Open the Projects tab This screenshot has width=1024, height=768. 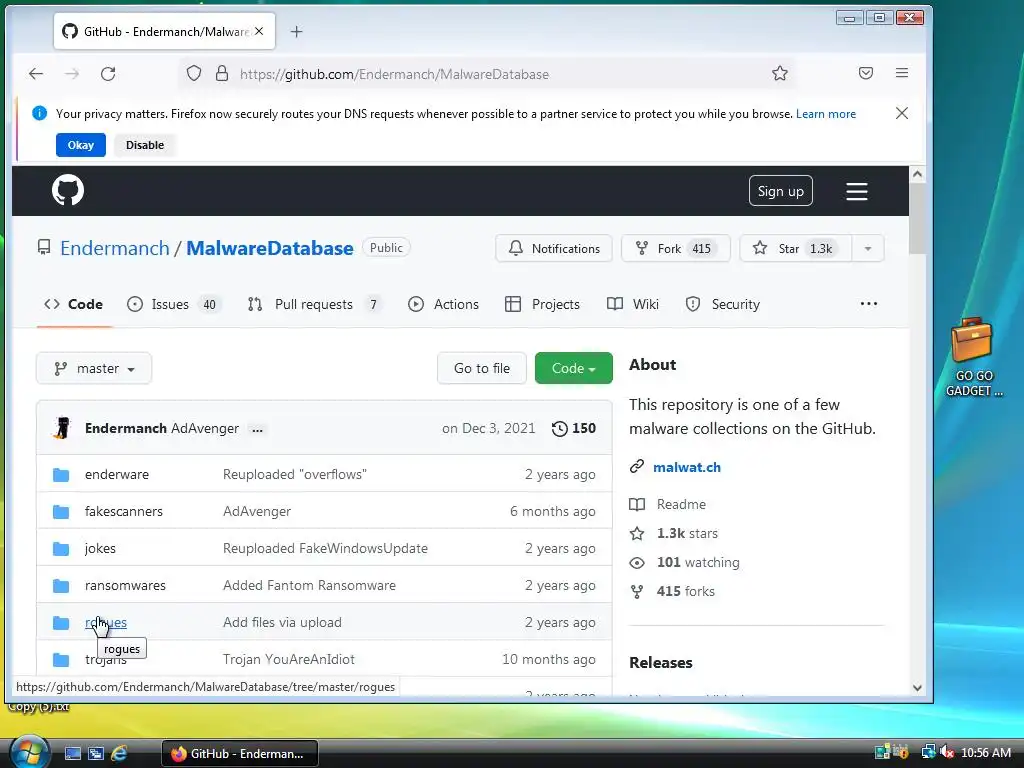pyautogui.click(x=543, y=304)
